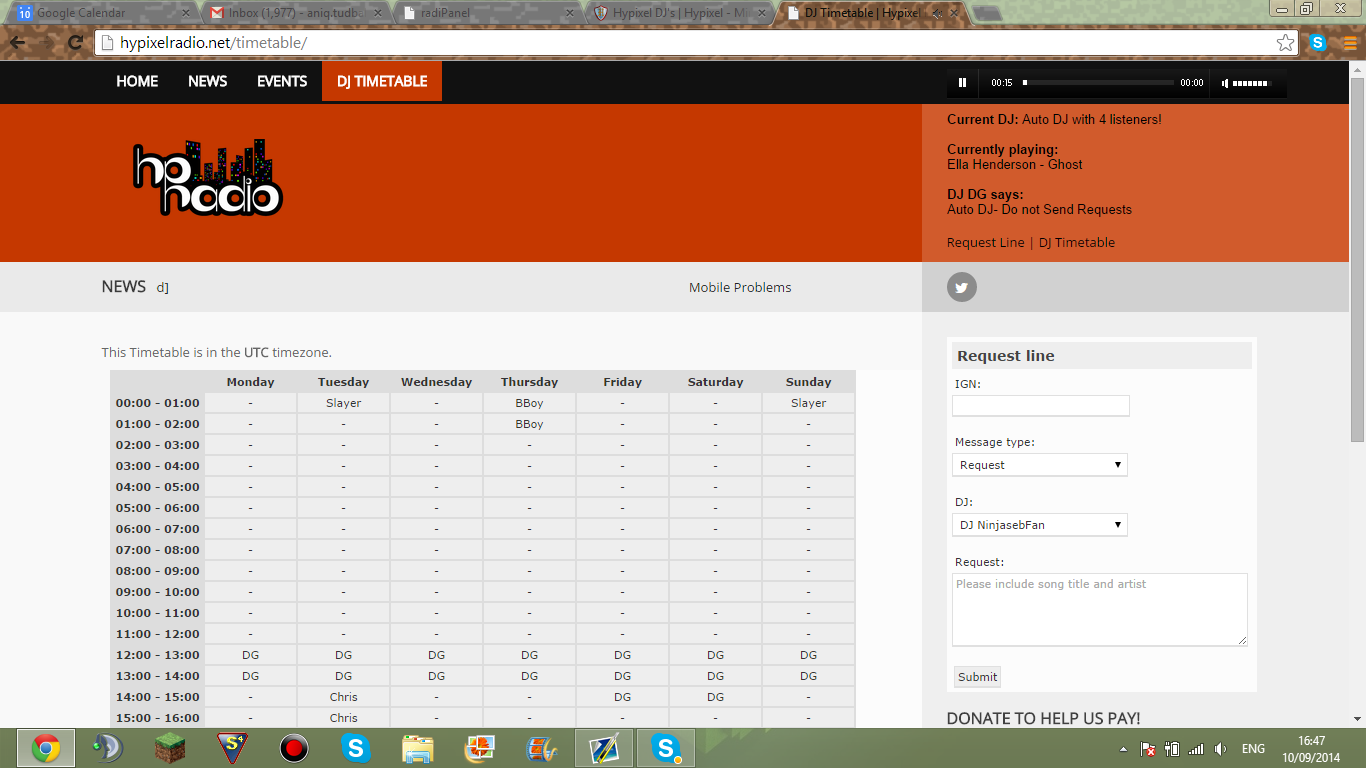Open the movie maker app in taskbar
Screen dimensions: 1366x768
542,748
